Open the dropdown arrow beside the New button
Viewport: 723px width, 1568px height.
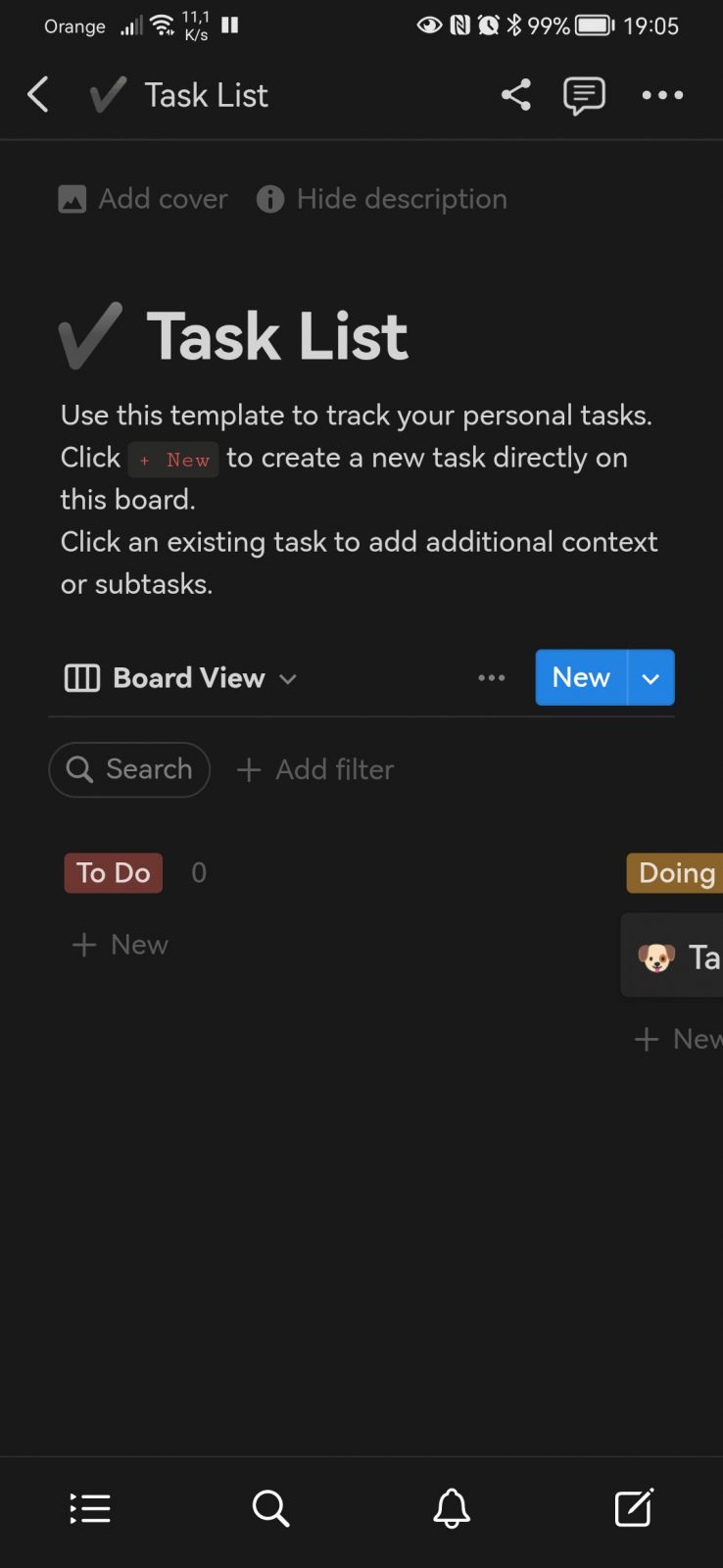point(651,677)
